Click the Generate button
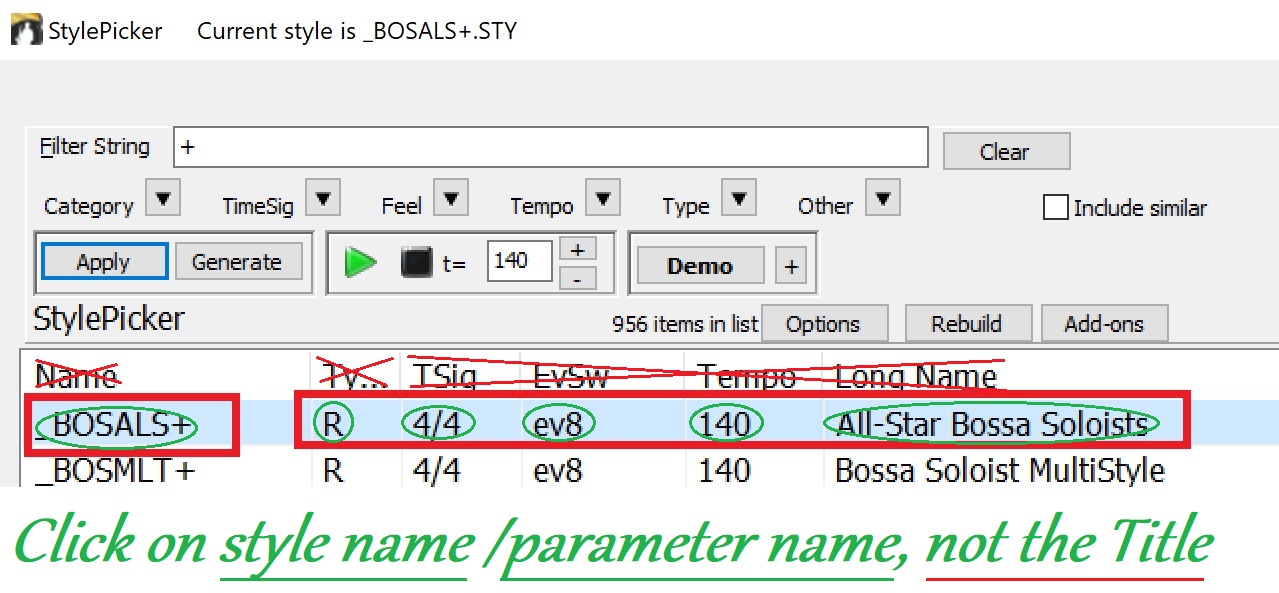Screen dimensions: 1279x593 point(237,262)
